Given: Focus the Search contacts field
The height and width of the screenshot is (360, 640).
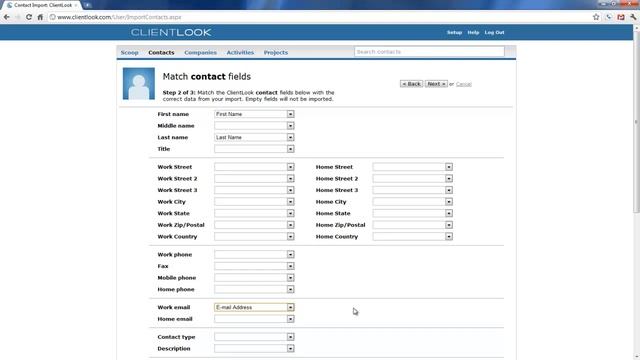Looking at the screenshot, I should coord(429,52).
